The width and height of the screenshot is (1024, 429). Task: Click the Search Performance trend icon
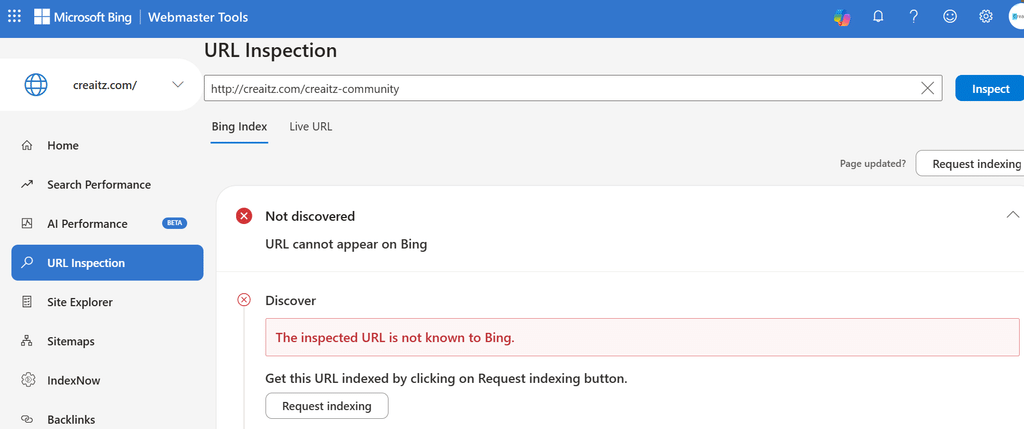[27, 185]
